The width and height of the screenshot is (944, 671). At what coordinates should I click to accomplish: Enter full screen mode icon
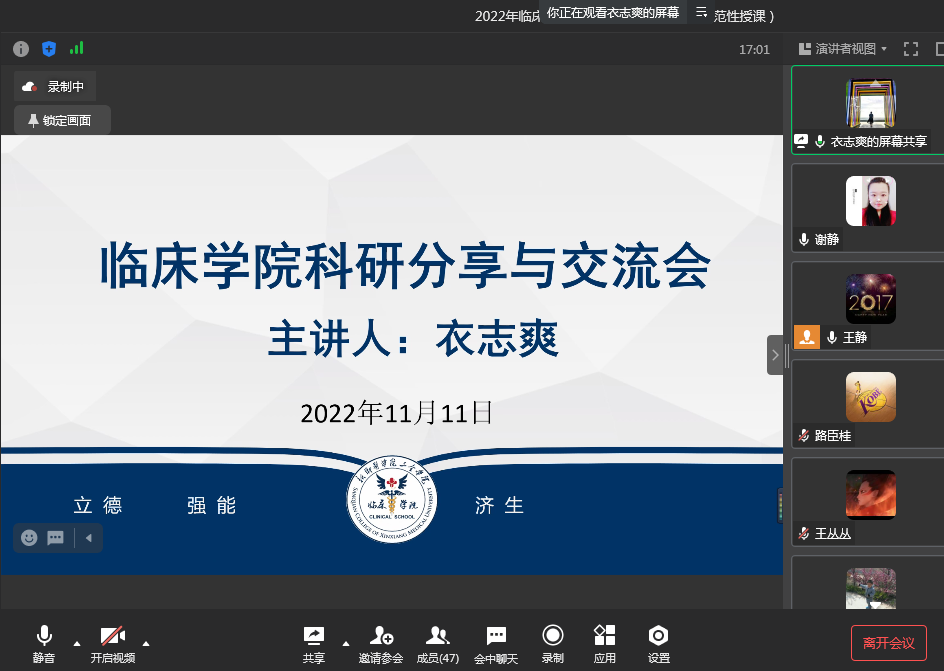click(x=911, y=49)
